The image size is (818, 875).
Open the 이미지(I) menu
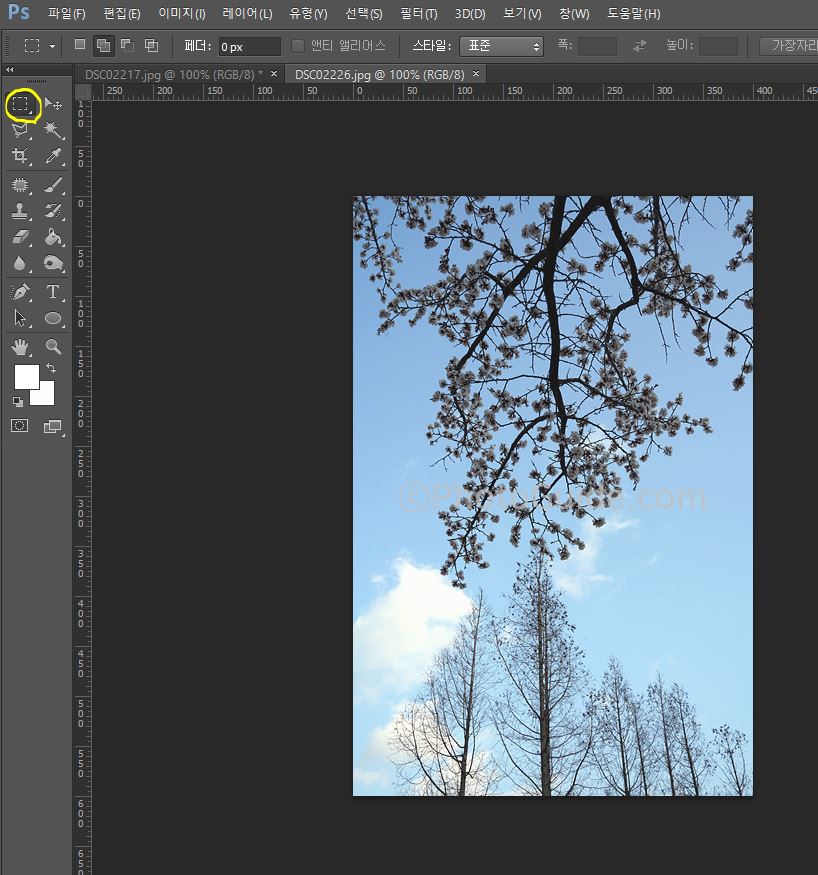(x=182, y=13)
